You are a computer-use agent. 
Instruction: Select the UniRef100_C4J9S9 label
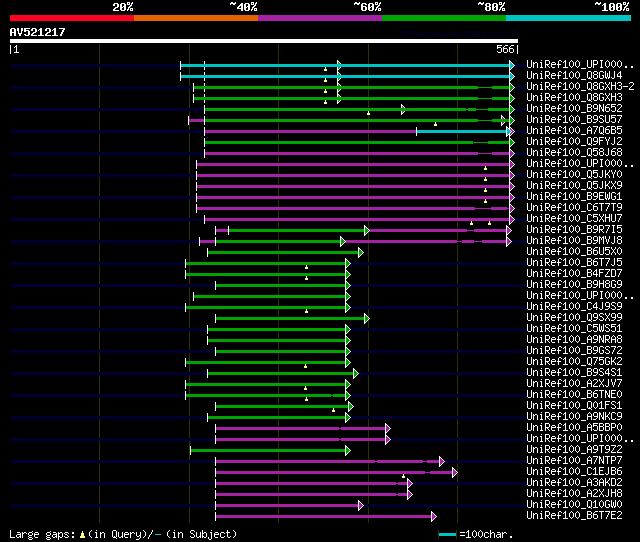pyautogui.click(x=574, y=307)
